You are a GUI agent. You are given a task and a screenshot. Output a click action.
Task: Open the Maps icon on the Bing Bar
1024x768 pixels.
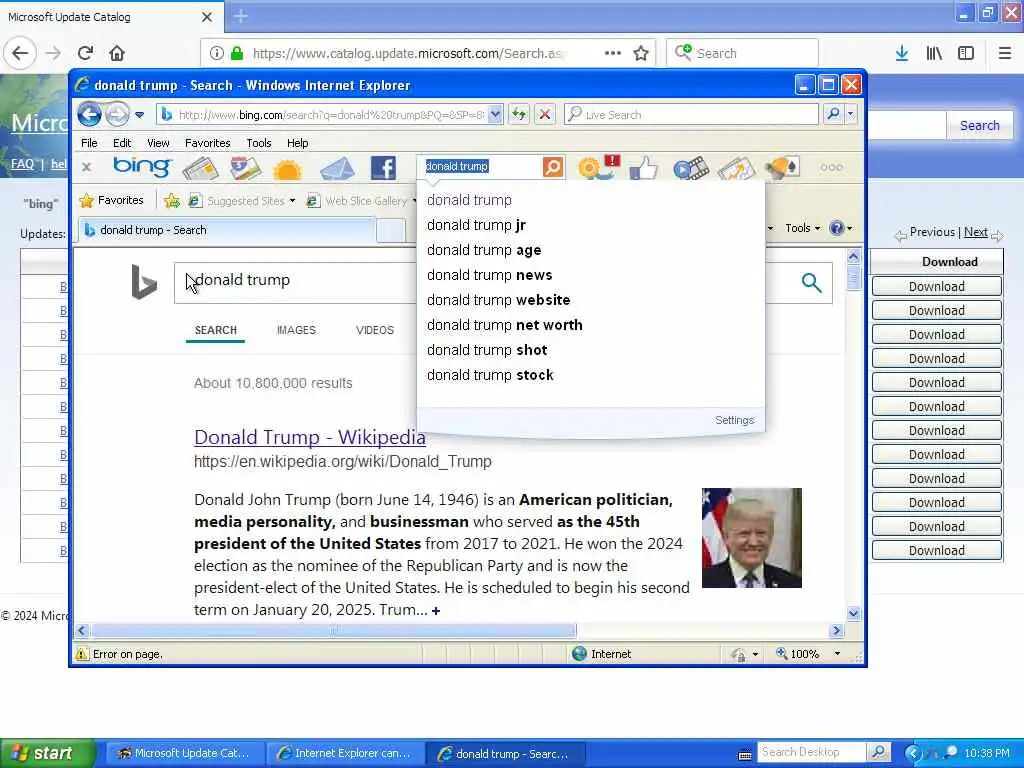246,168
